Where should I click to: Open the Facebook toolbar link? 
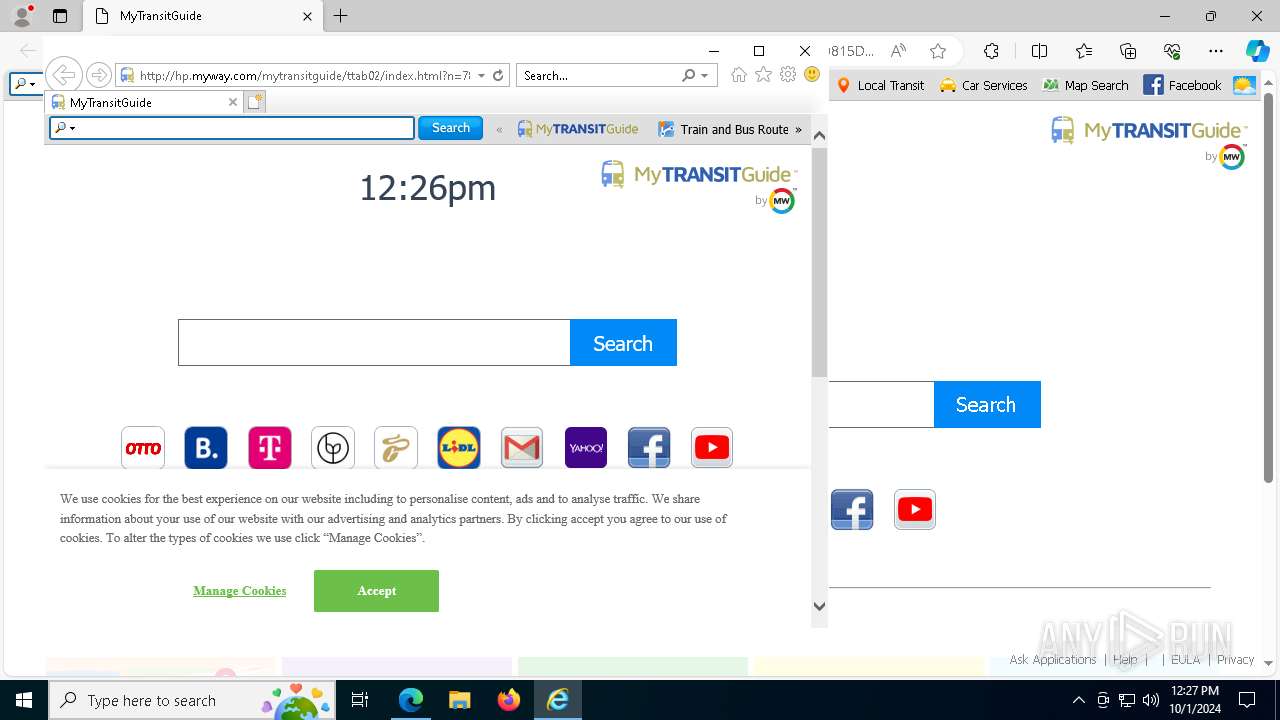coord(1182,85)
